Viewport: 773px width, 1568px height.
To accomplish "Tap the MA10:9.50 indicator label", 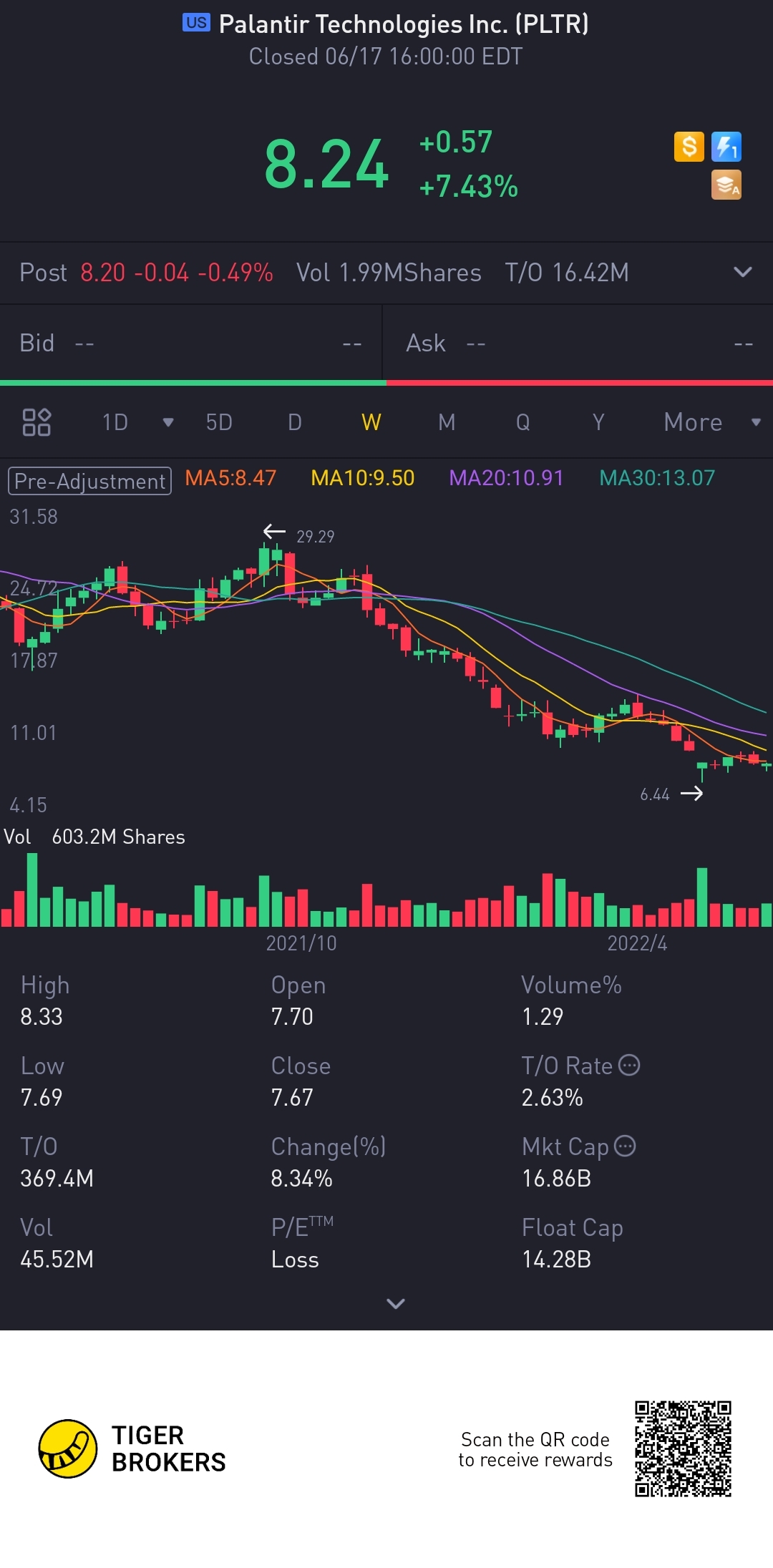I will (x=363, y=478).
